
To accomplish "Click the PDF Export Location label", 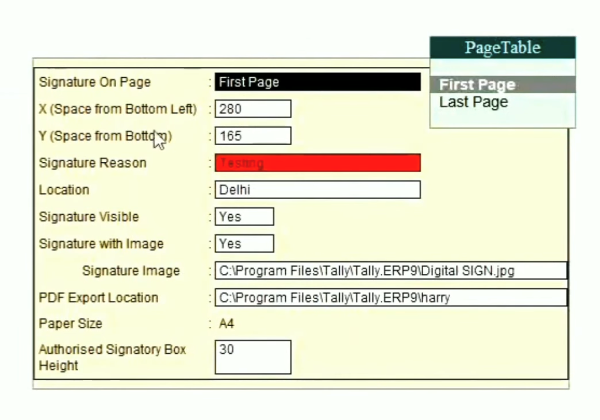I will pyautogui.click(x=98, y=298).
